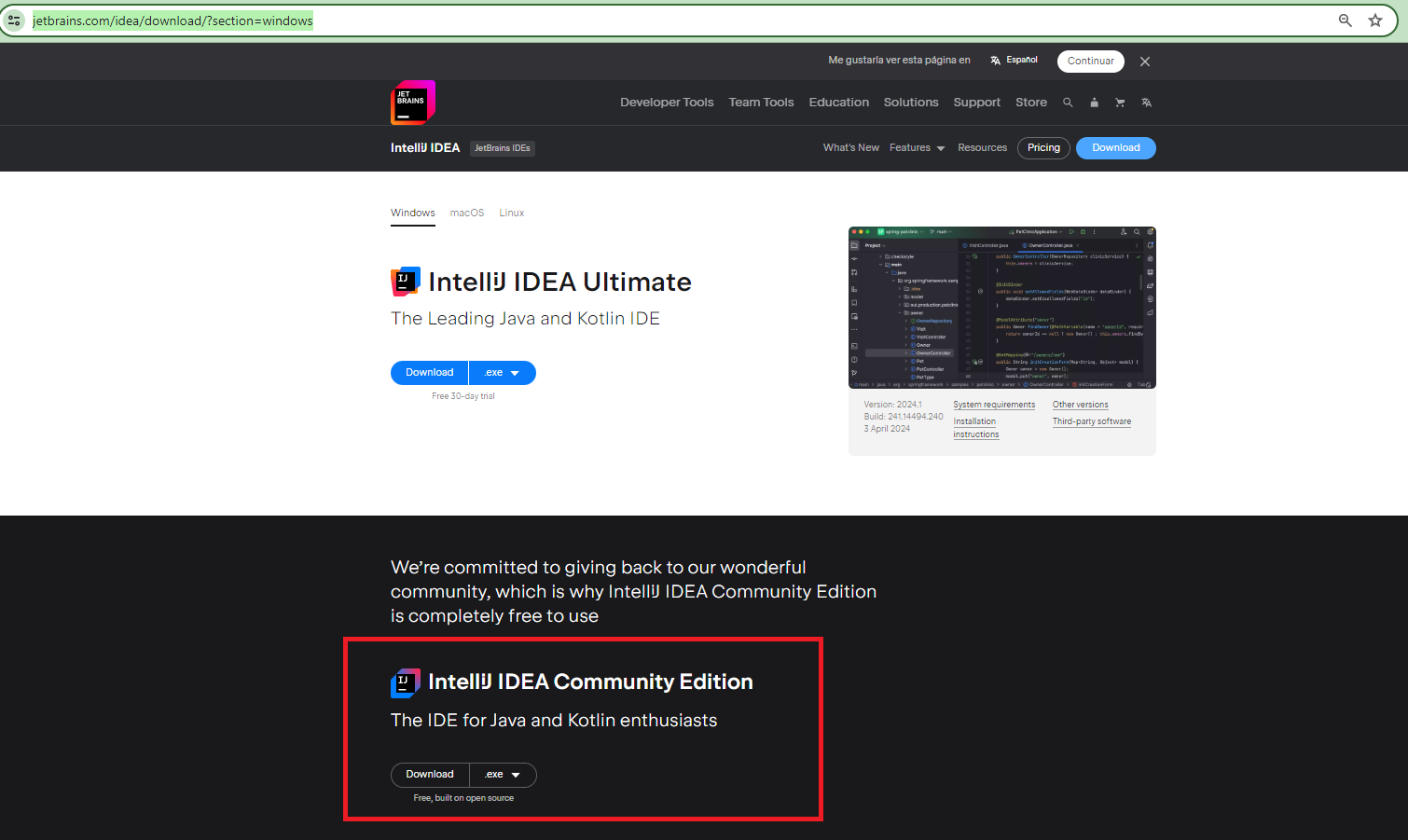The height and width of the screenshot is (840, 1408).
Task: Download IntelliJ IDEA Ultimate
Action: pyautogui.click(x=430, y=373)
